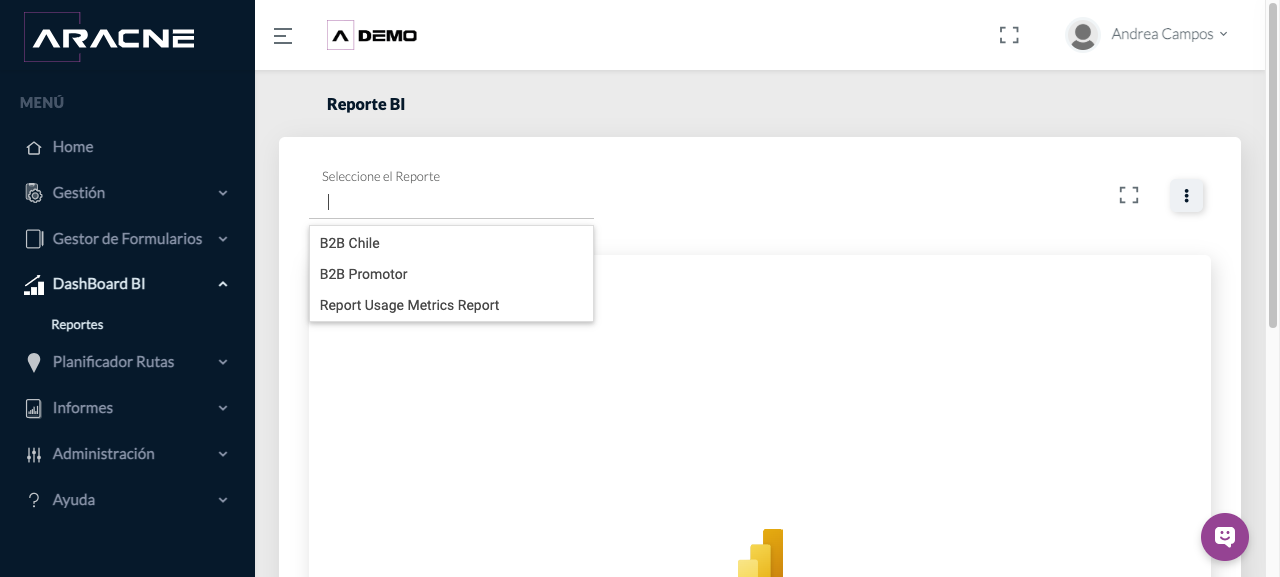Expand the Informes submenu chevron
This screenshot has height=577, width=1280.
coord(223,408)
